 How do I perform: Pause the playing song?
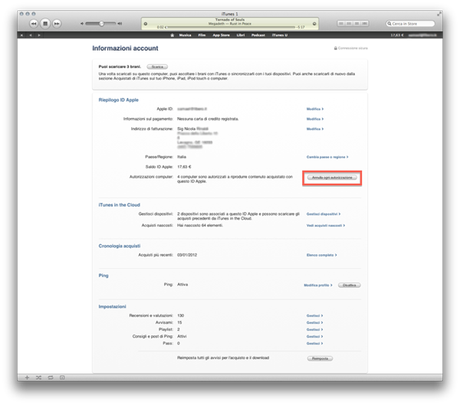(45, 24)
